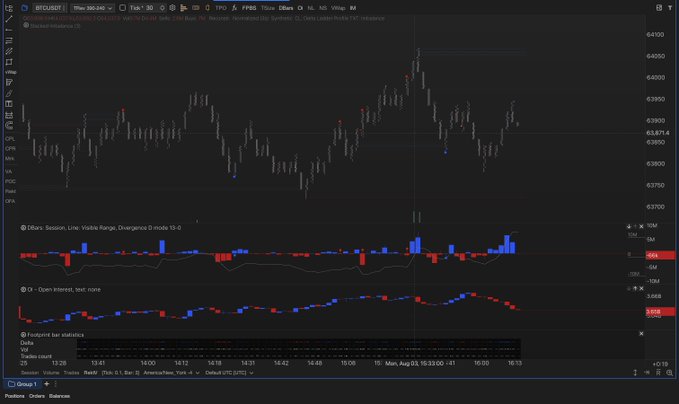Expand the America/New_York timezone dropdown
This screenshot has width=679, height=404.
(x=171, y=373)
